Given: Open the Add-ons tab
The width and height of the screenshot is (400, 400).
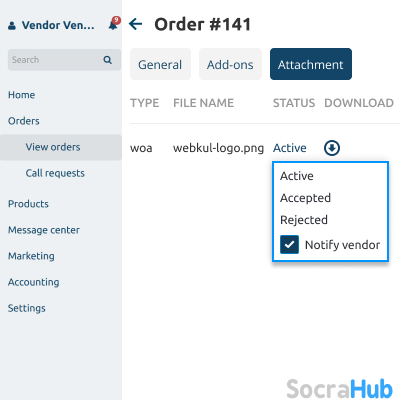Looking at the screenshot, I should pos(230,64).
